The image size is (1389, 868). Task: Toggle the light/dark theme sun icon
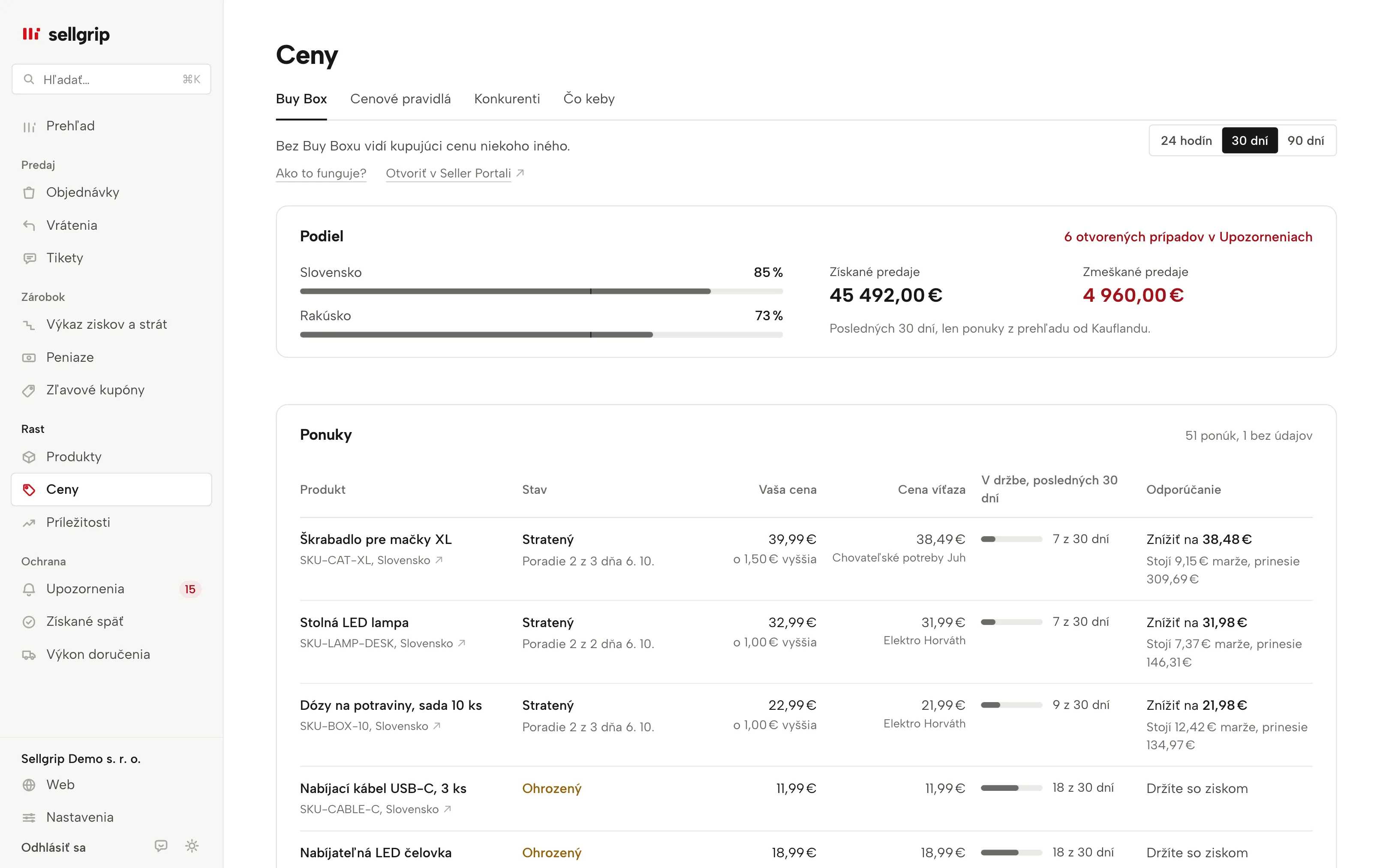(x=192, y=846)
